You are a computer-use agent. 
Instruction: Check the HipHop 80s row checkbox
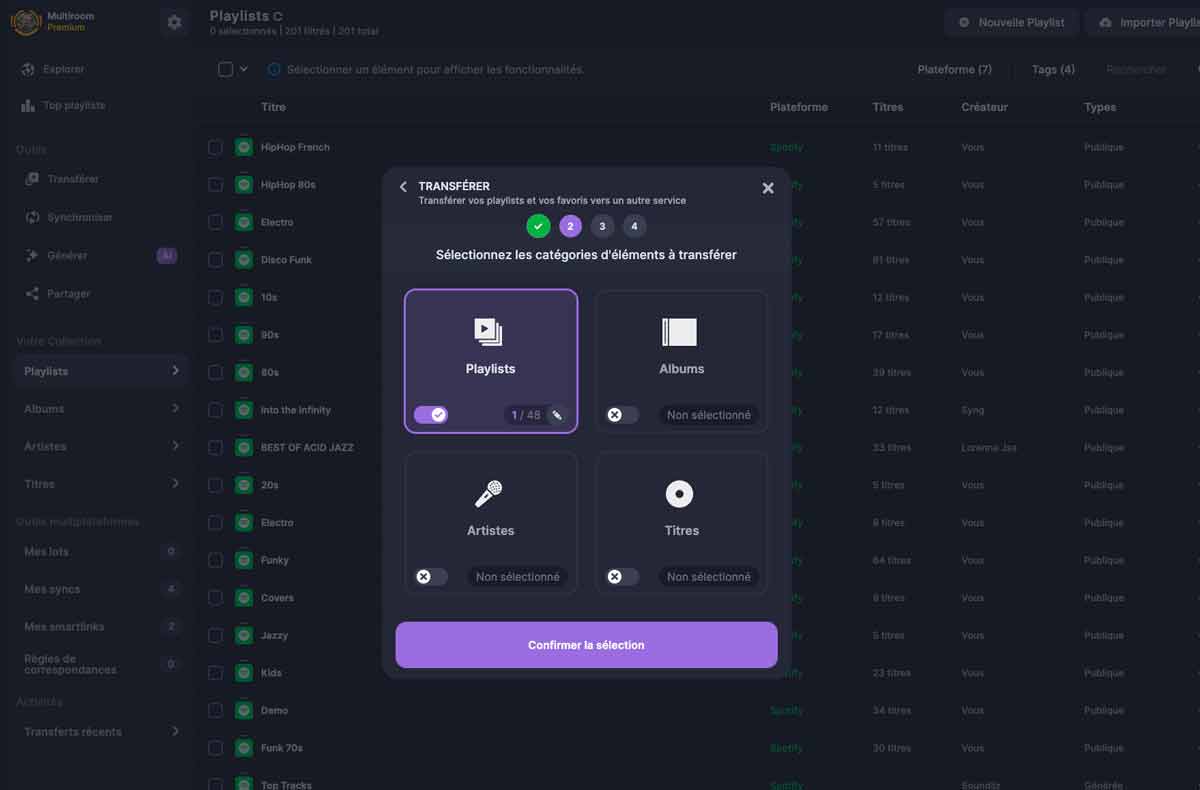coord(215,185)
